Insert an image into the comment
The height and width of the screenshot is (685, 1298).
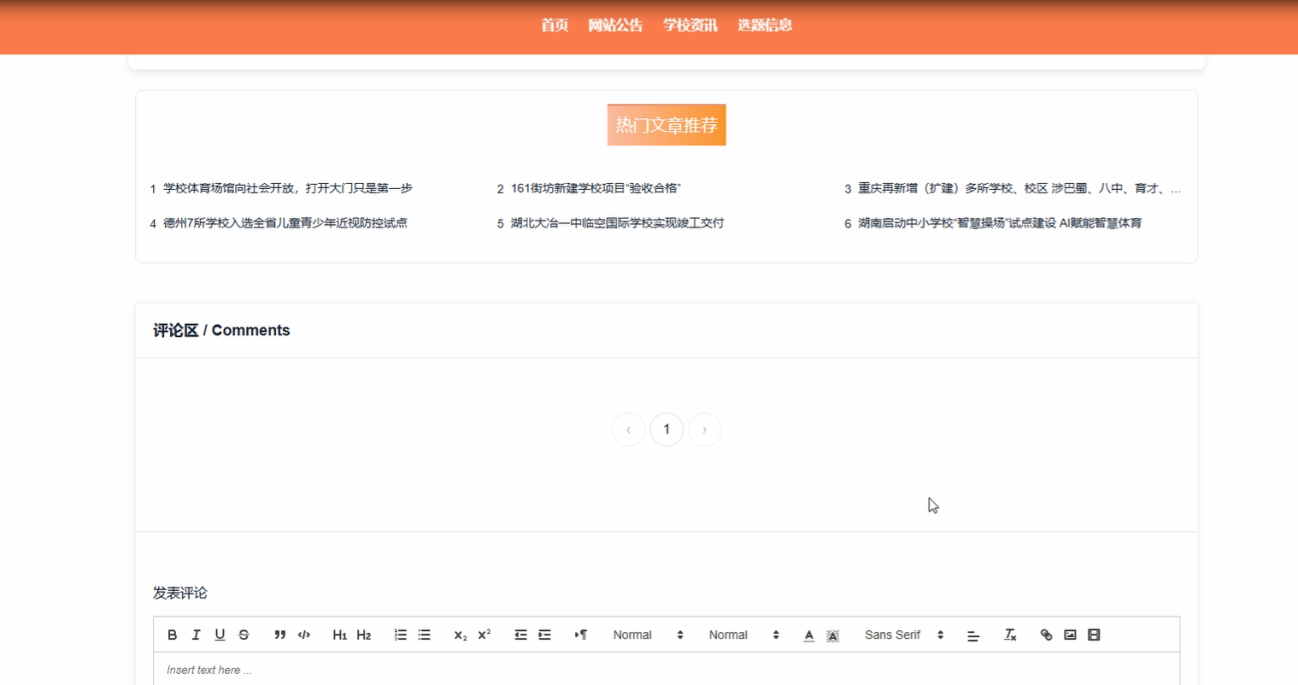pos(1070,635)
